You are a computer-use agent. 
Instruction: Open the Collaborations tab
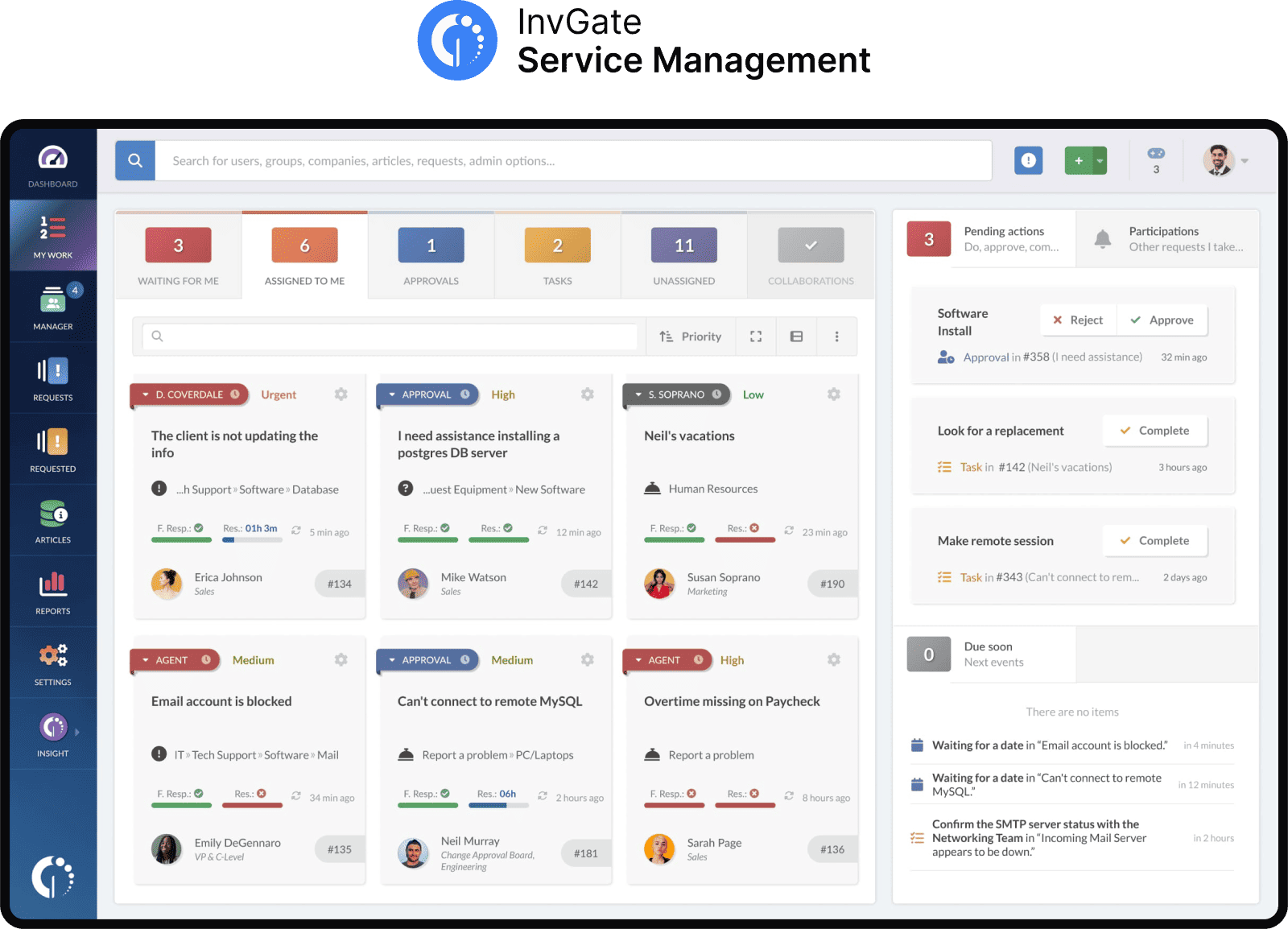(811, 256)
